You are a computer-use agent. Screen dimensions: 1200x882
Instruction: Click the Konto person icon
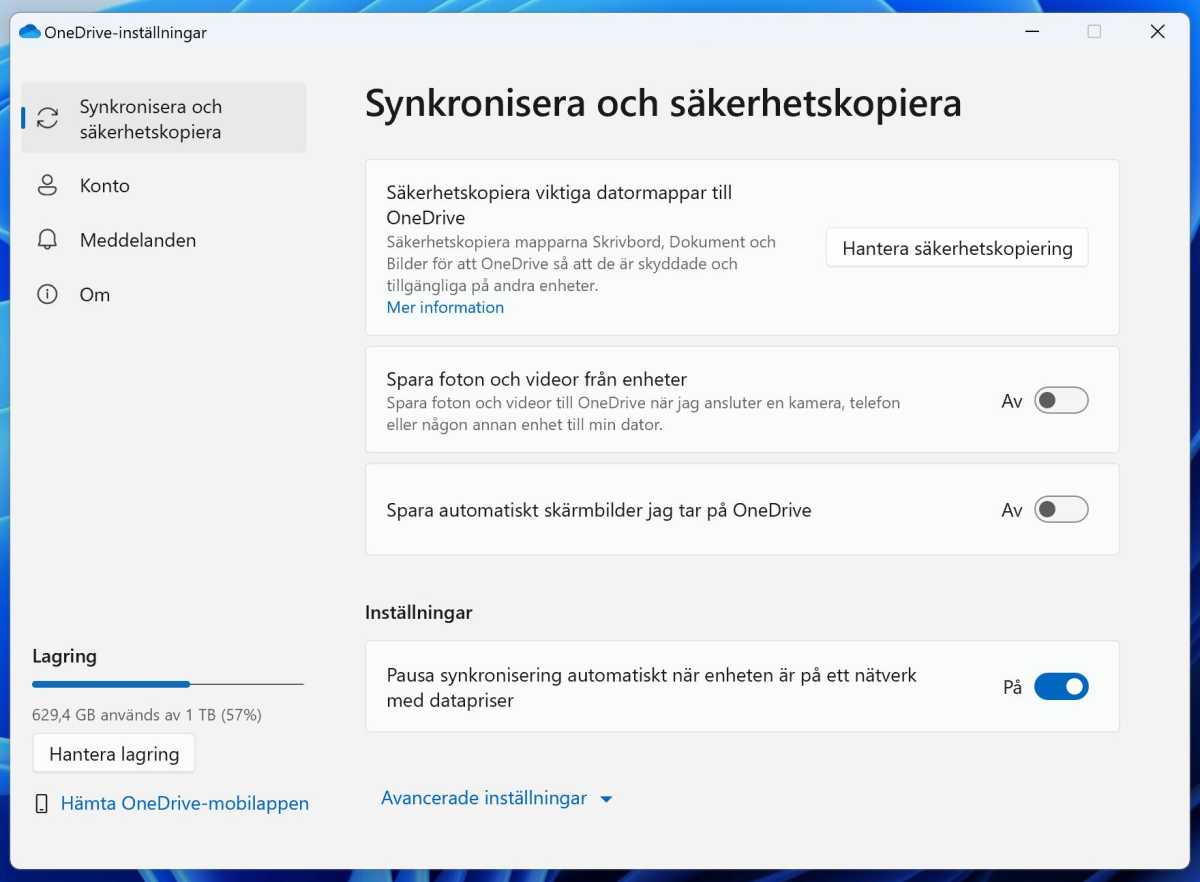click(47, 185)
